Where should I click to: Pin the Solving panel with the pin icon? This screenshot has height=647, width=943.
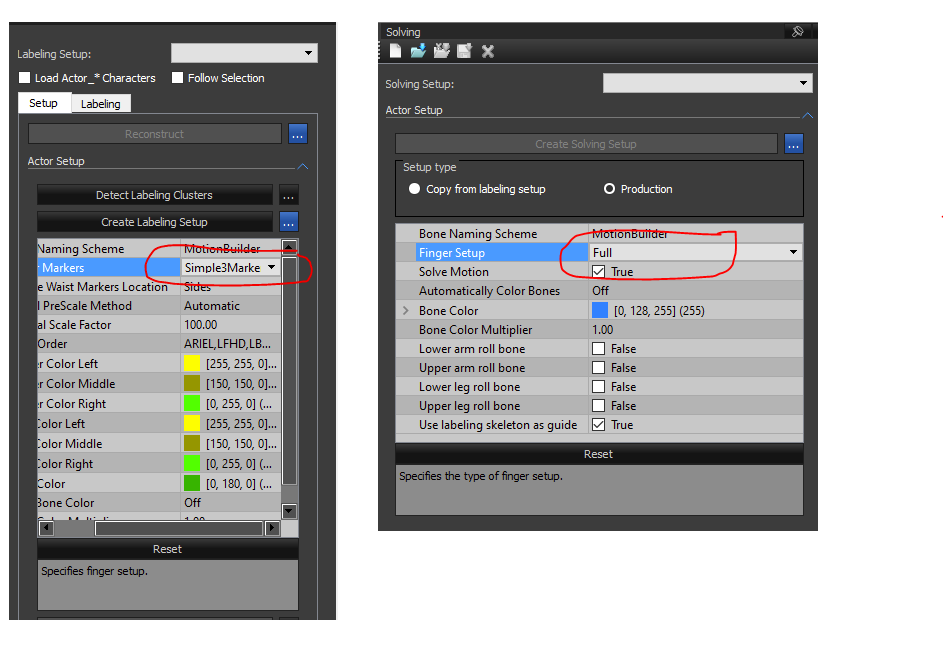coord(797,32)
